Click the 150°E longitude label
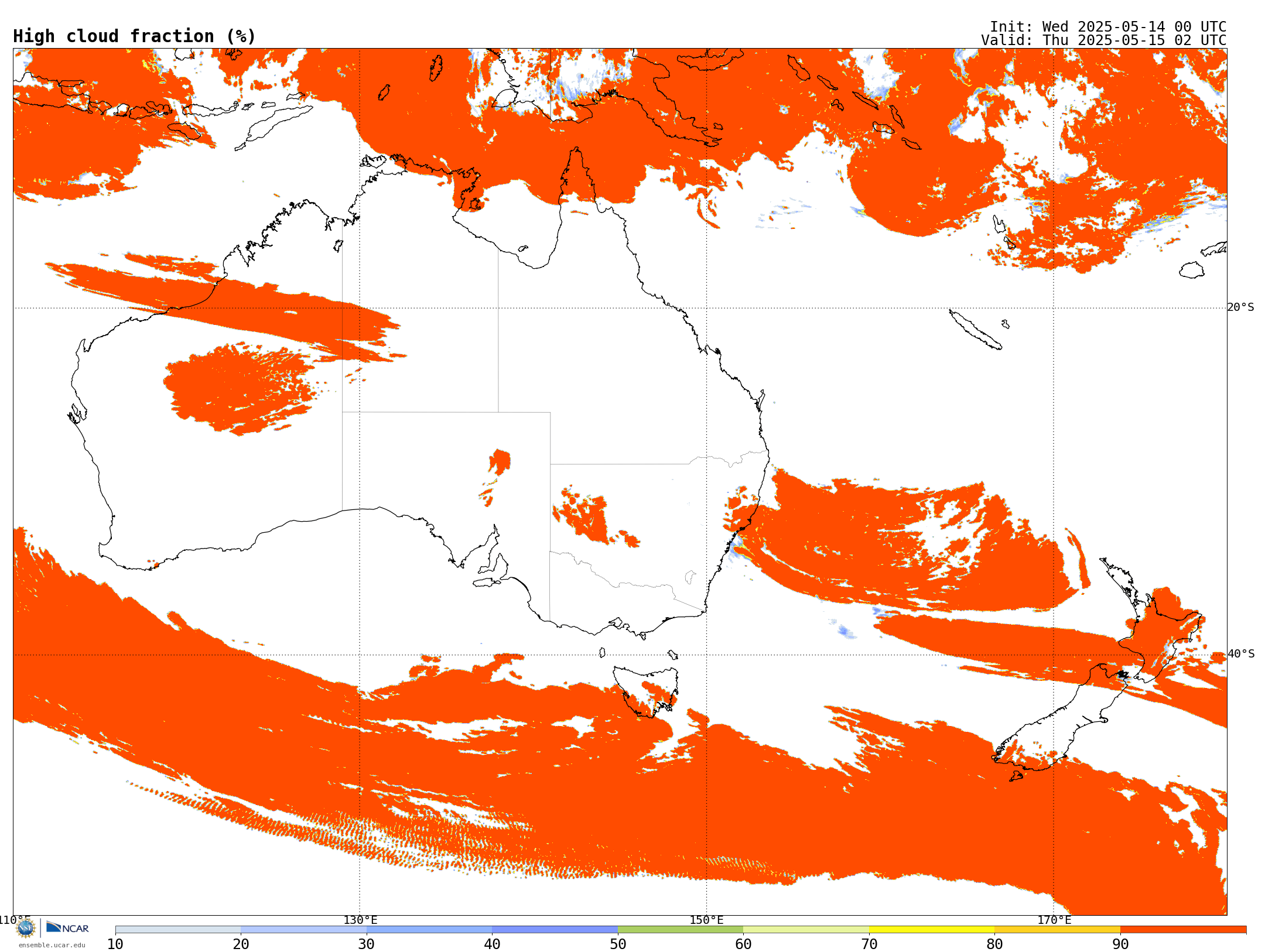Image resolution: width=1265 pixels, height=952 pixels. click(706, 920)
